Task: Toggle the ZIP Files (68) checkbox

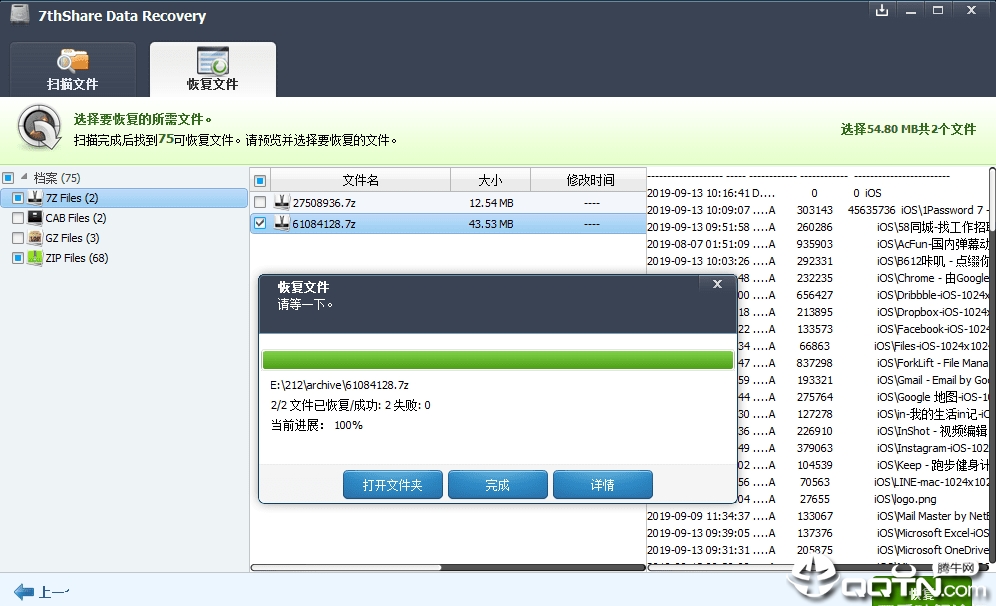Action: pos(18,258)
